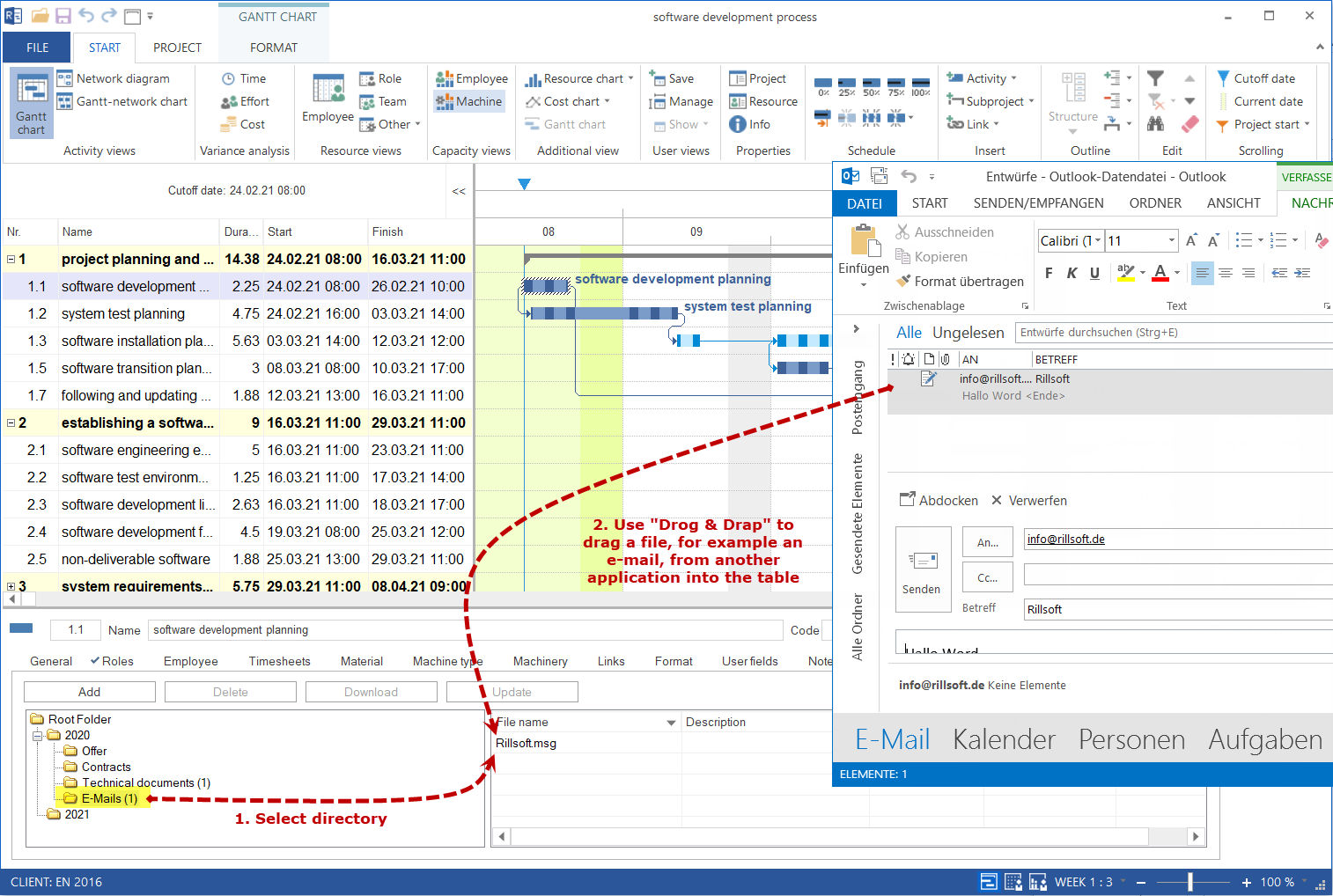Click the Add document button
The height and width of the screenshot is (896, 1333).
point(90,692)
